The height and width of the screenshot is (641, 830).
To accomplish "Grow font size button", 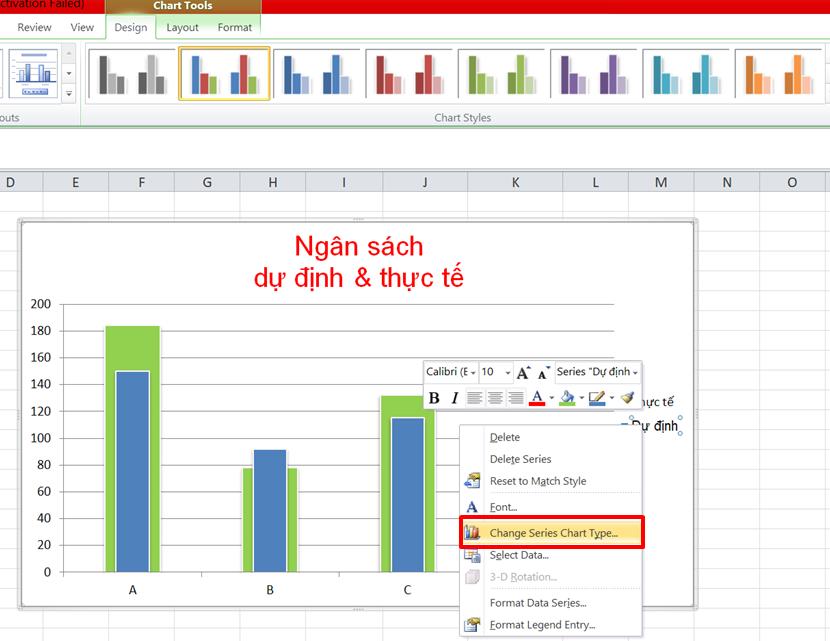I will point(523,373).
